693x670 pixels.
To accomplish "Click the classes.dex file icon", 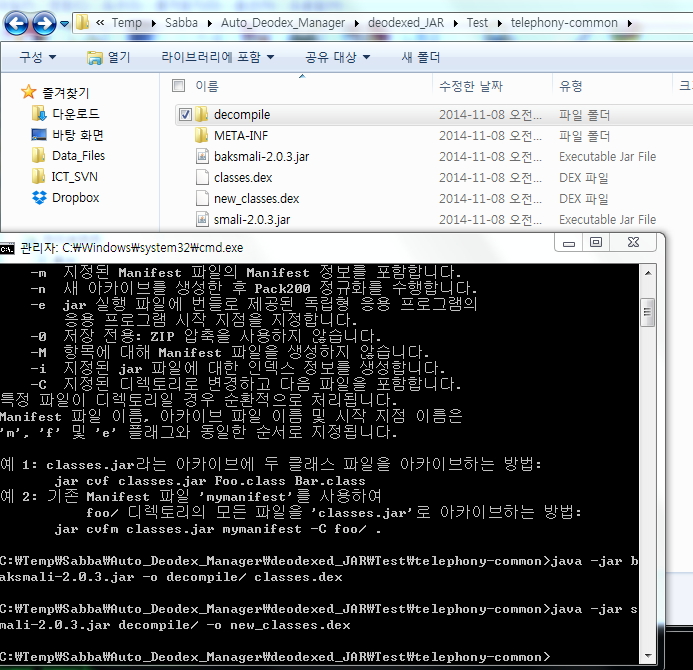I will (202, 177).
